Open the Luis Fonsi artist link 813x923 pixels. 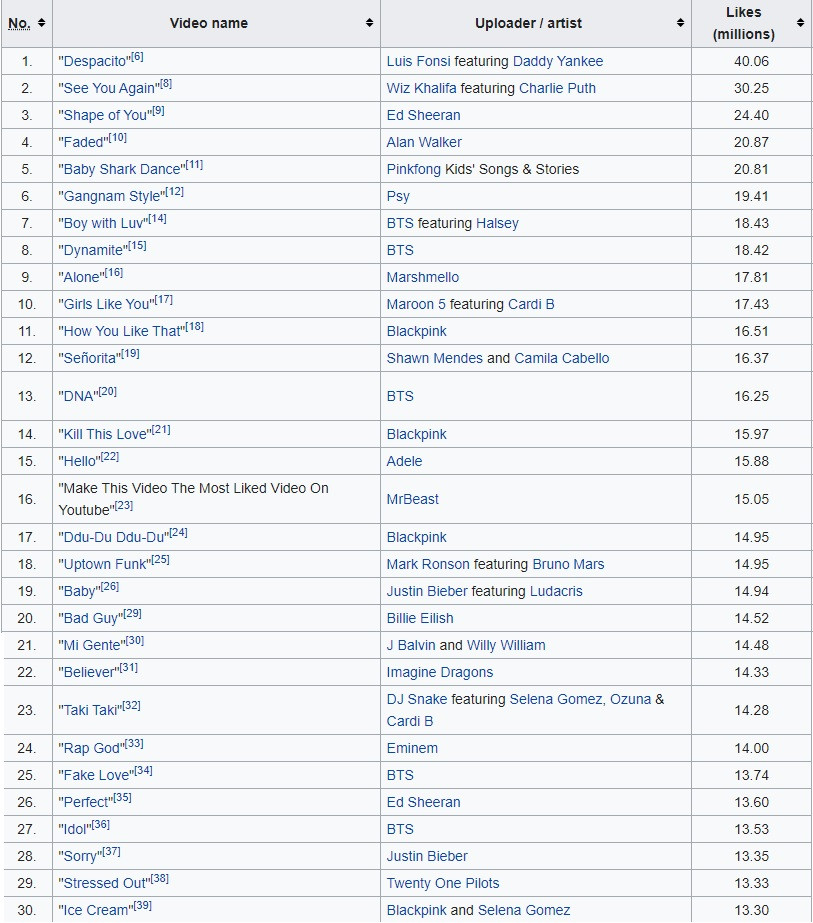pyautogui.click(x=418, y=61)
